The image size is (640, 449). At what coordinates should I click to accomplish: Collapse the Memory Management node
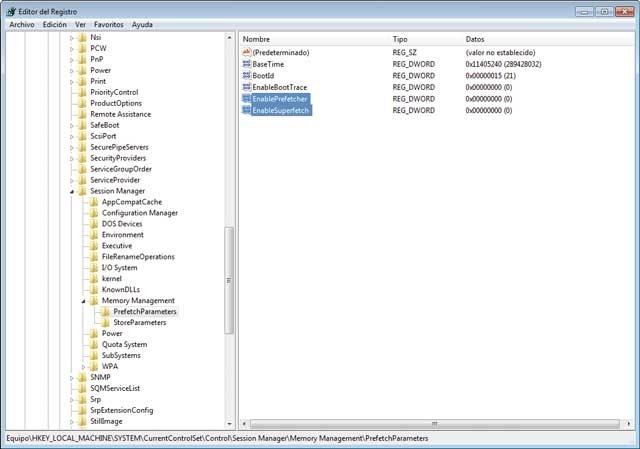click(x=83, y=301)
